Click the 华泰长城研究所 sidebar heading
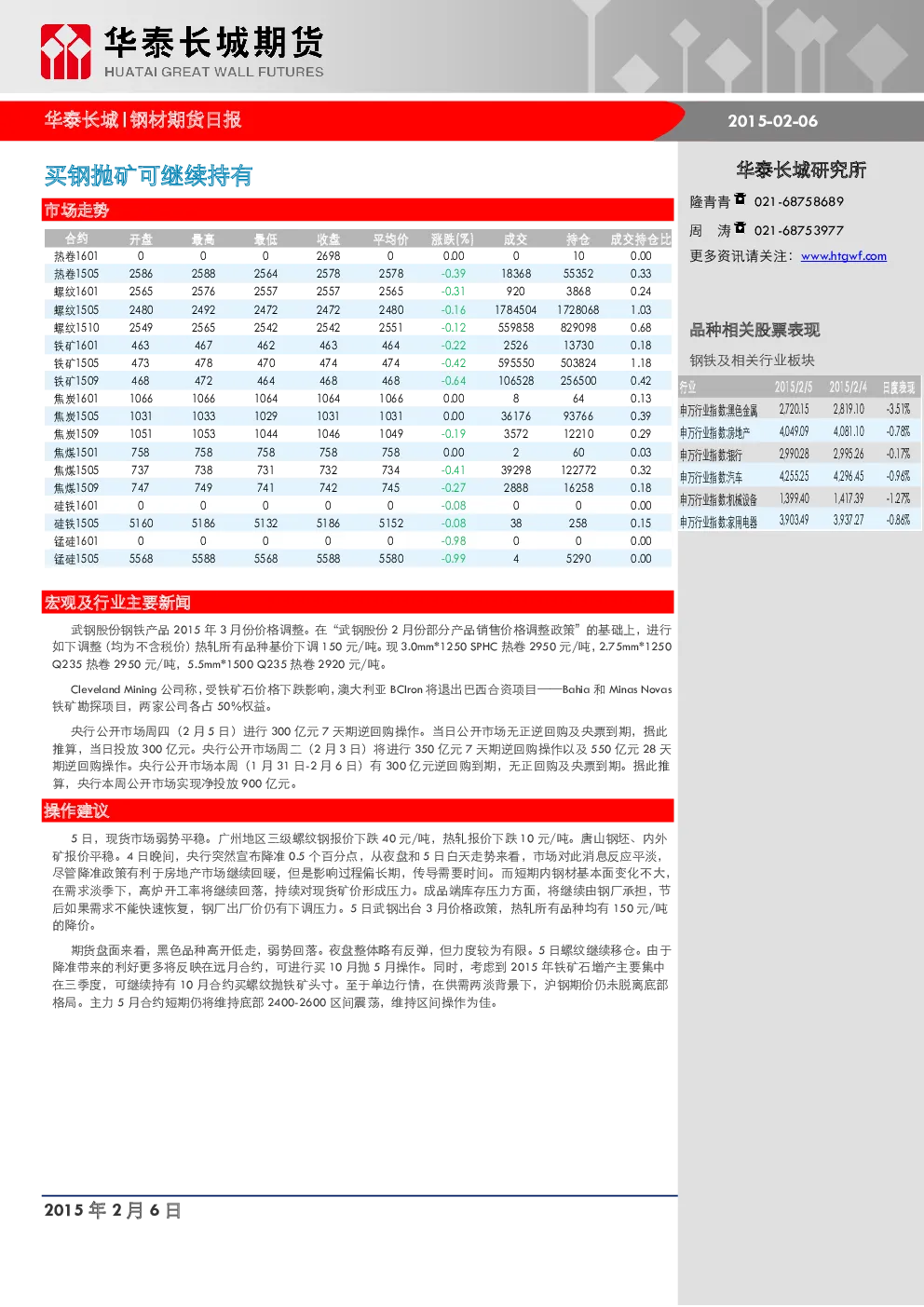The width and height of the screenshot is (924, 1307). coord(801,170)
